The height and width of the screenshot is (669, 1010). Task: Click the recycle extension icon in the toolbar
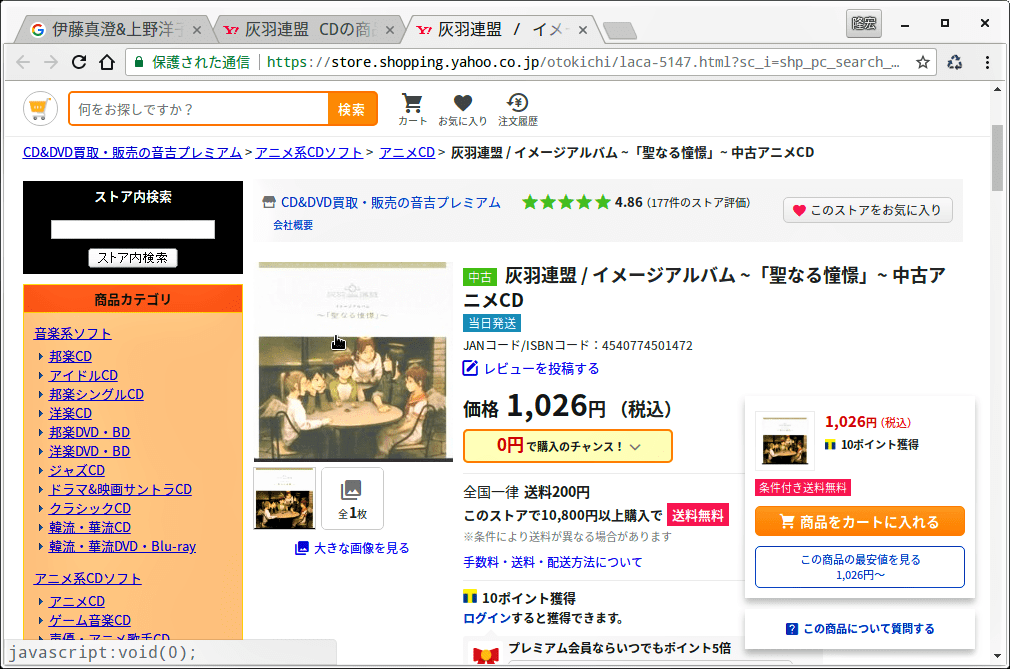click(955, 62)
